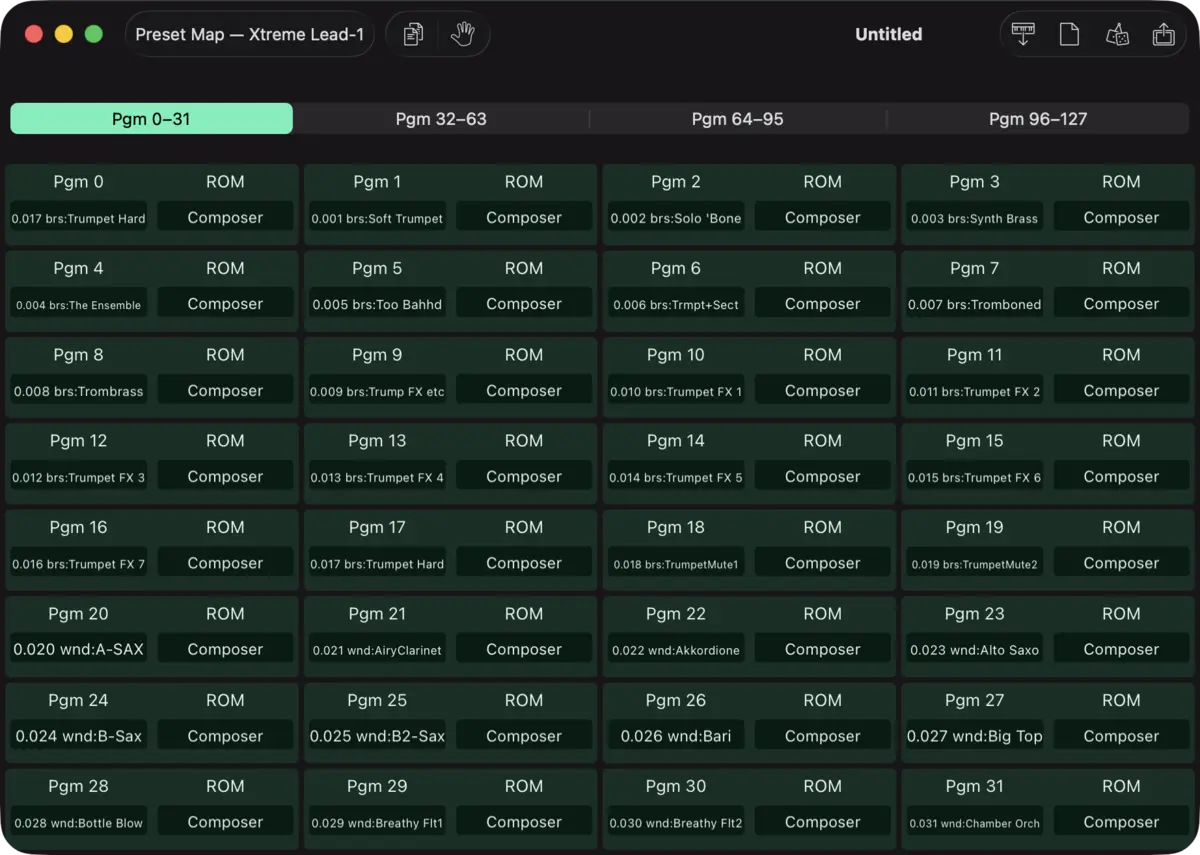Select the 0.003 brs:Synth Brass preset field
The height and width of the screenshot is (855, 1200).
974,218
